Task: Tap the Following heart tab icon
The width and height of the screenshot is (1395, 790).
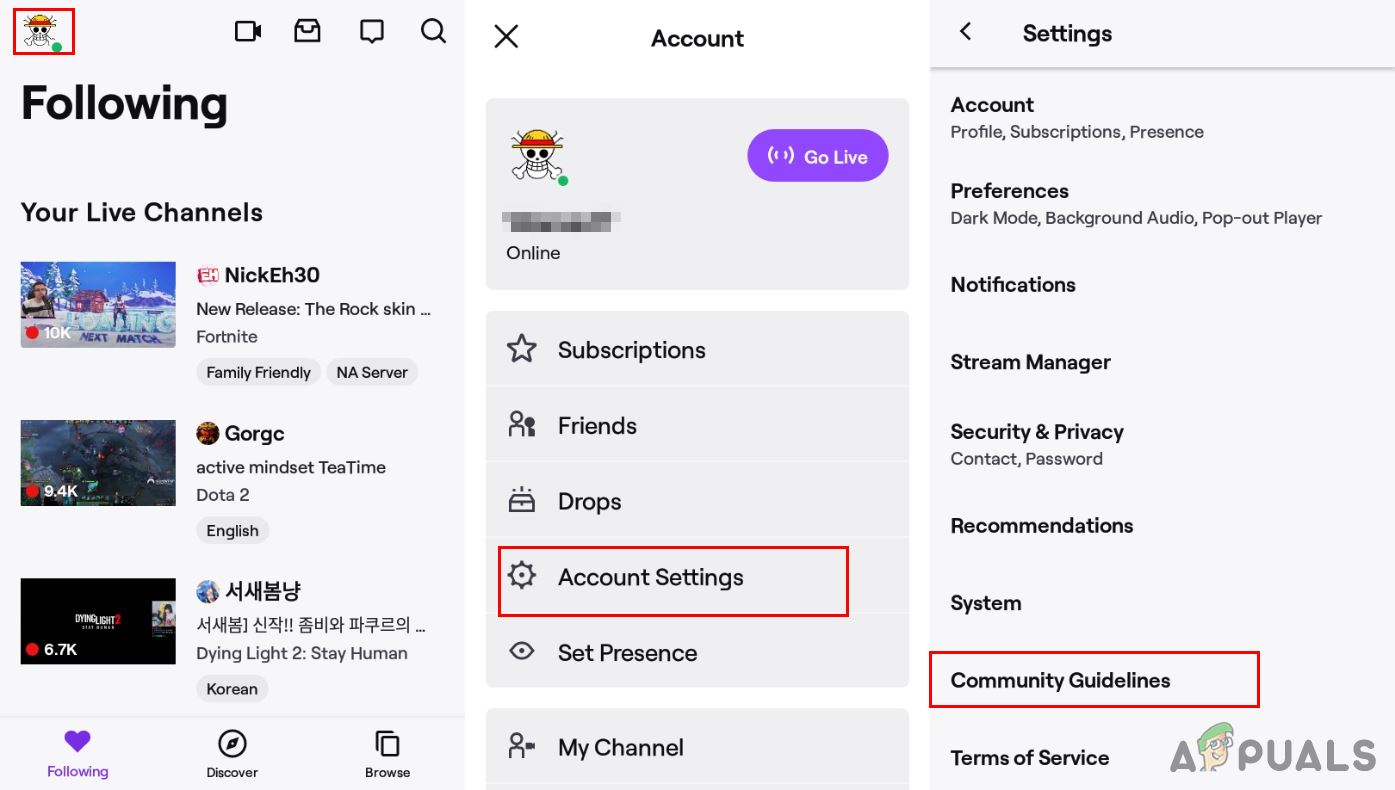Action: 77,741
